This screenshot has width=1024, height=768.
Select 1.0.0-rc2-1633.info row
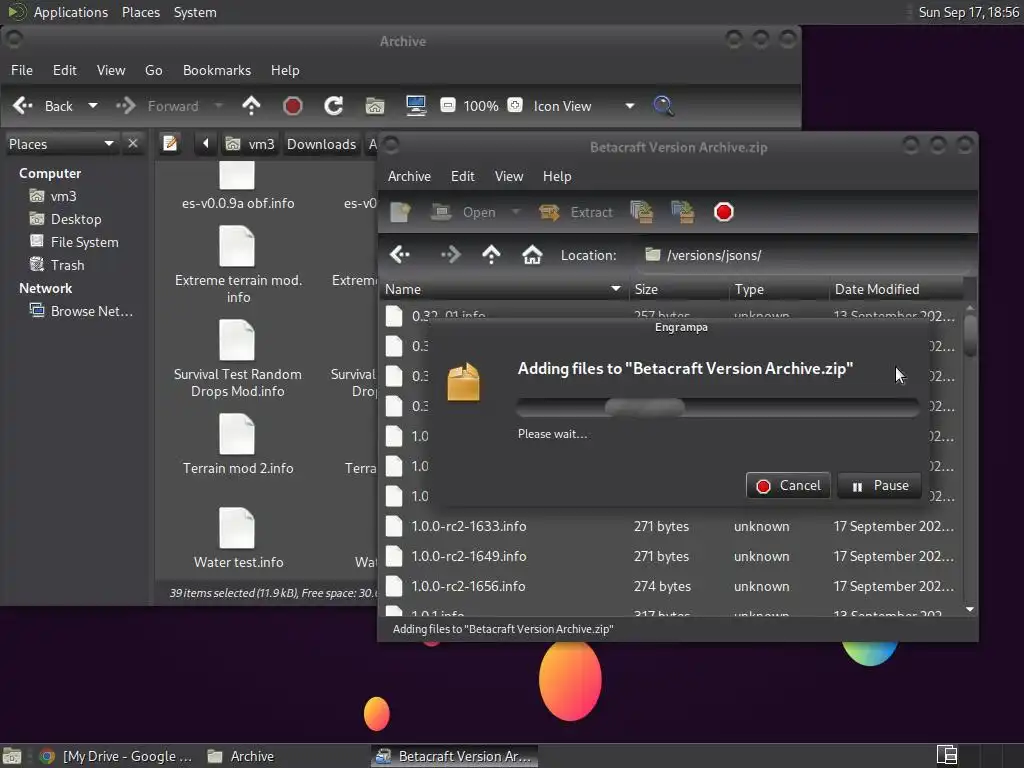tap(671, 526)
